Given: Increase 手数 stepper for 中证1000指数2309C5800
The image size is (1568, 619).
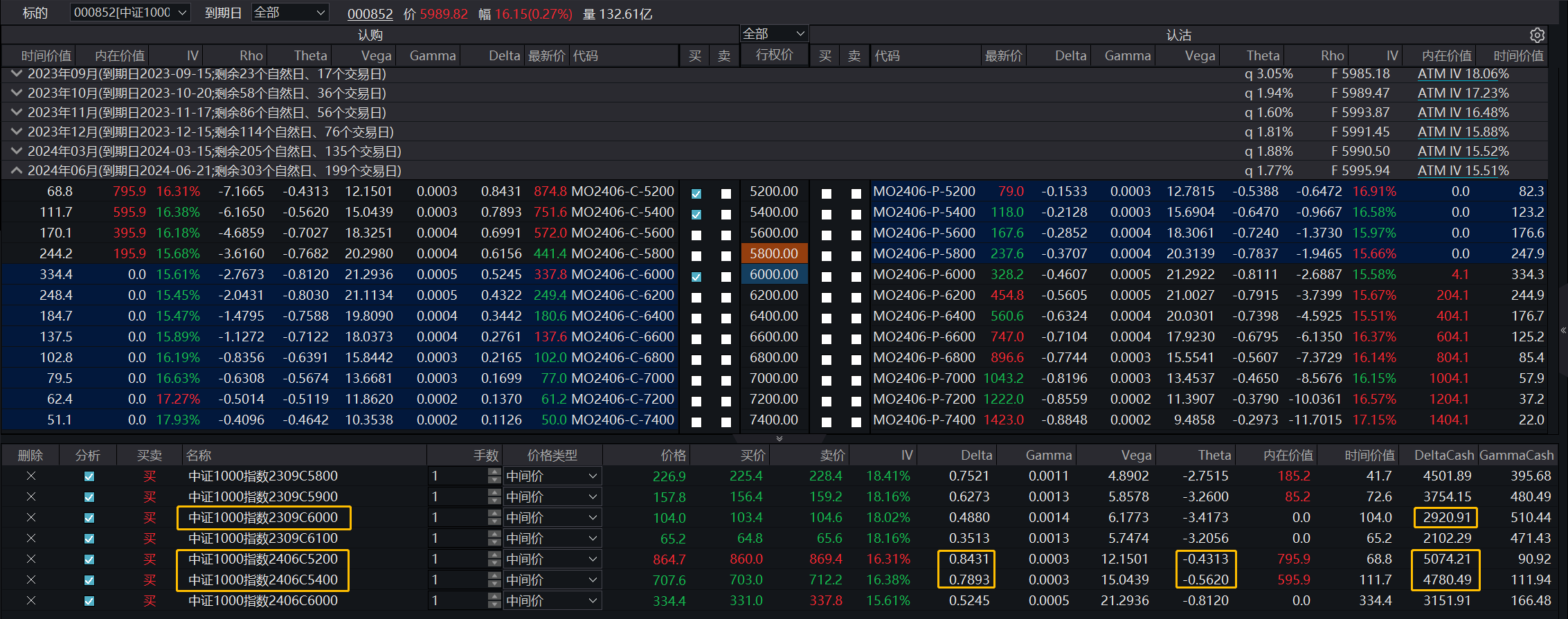Looking at the screenshot, I should click(494, 472).
